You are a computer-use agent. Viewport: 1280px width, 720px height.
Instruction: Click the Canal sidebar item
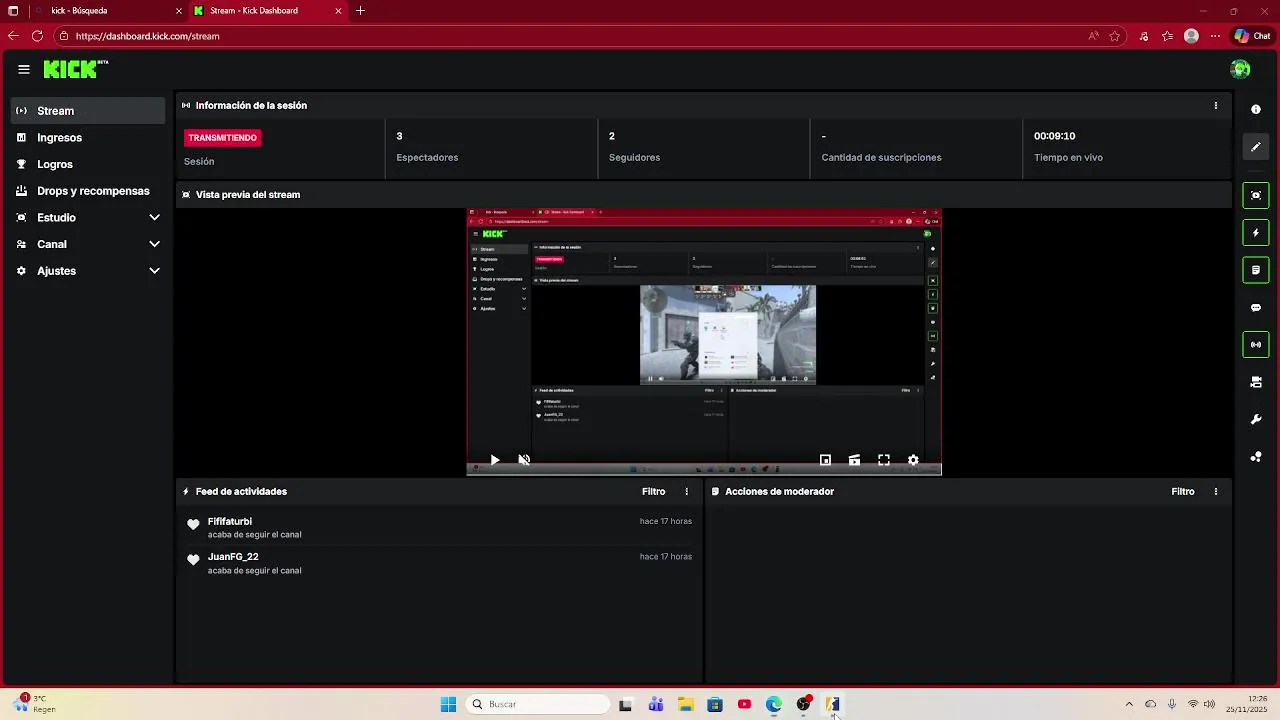[88, 244]
